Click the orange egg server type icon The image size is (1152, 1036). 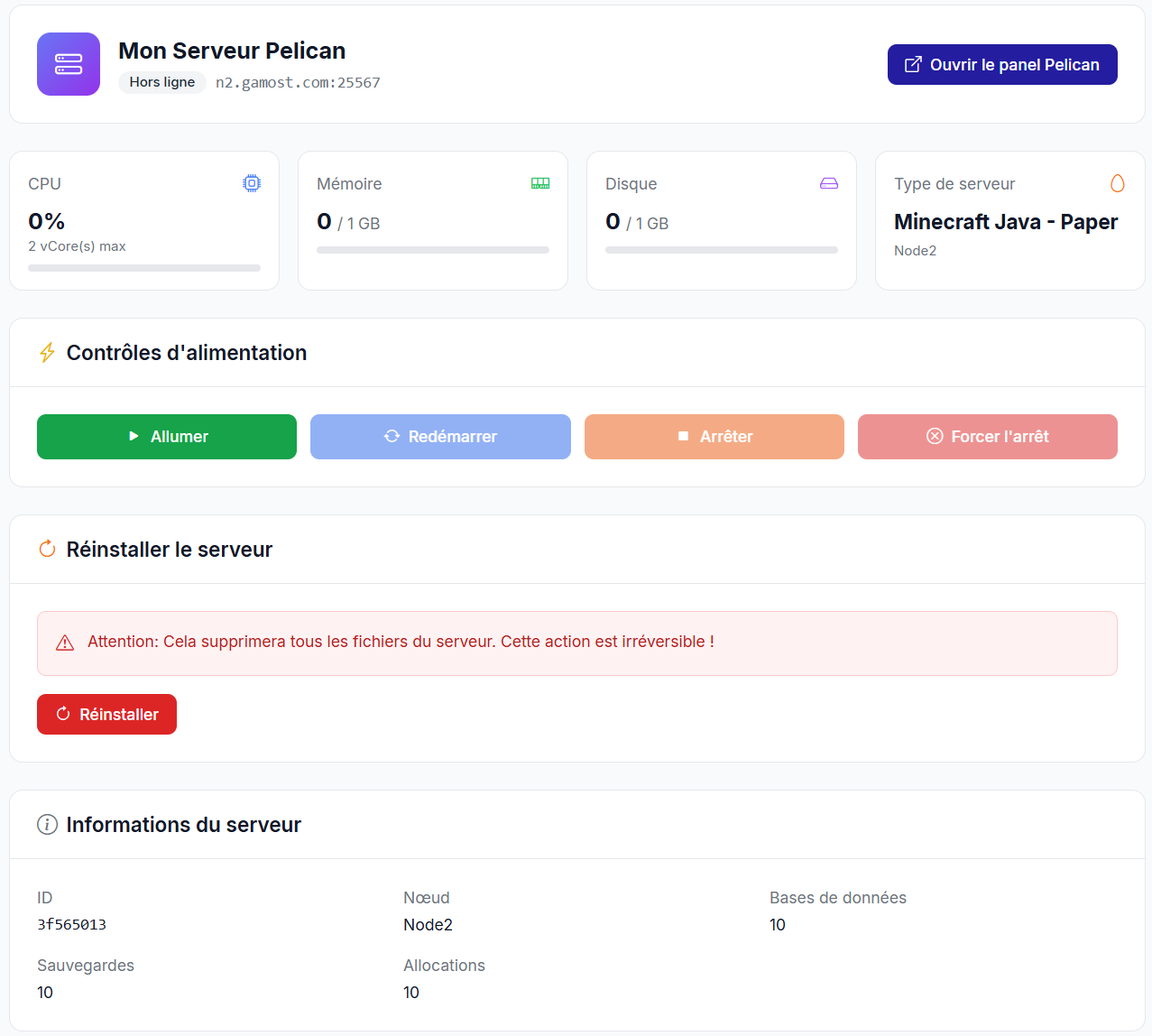coord(1117,183)
